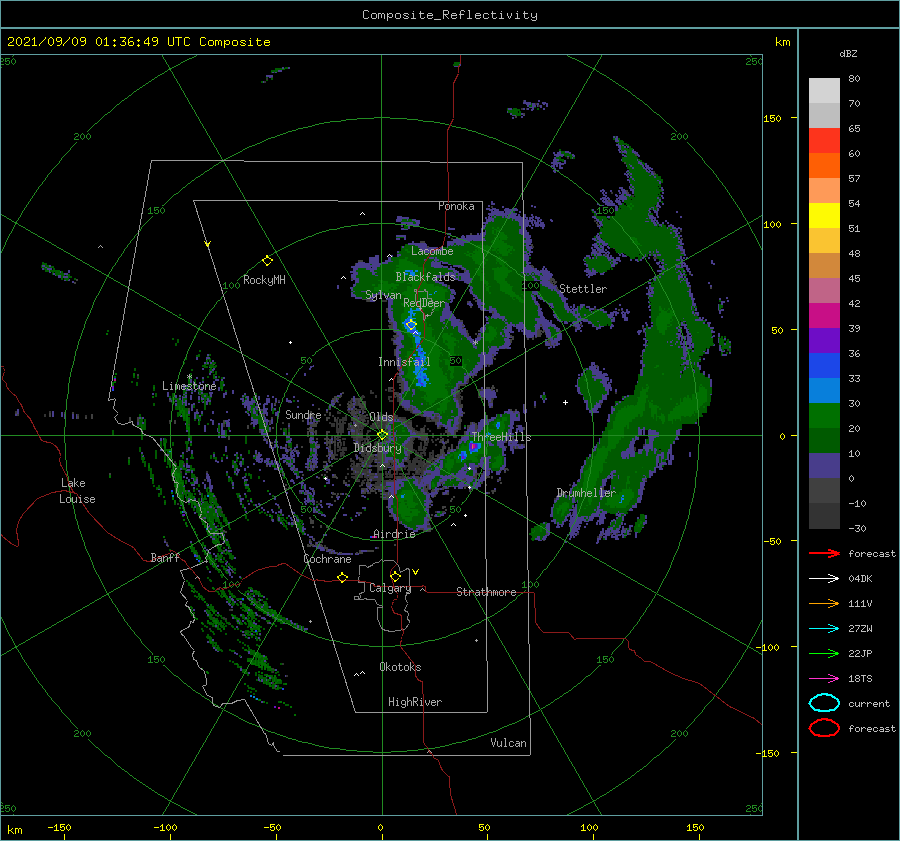This screenshot has width=900, height=841.
Task: Click the Airdrie city label
Action: click(394, 534)
